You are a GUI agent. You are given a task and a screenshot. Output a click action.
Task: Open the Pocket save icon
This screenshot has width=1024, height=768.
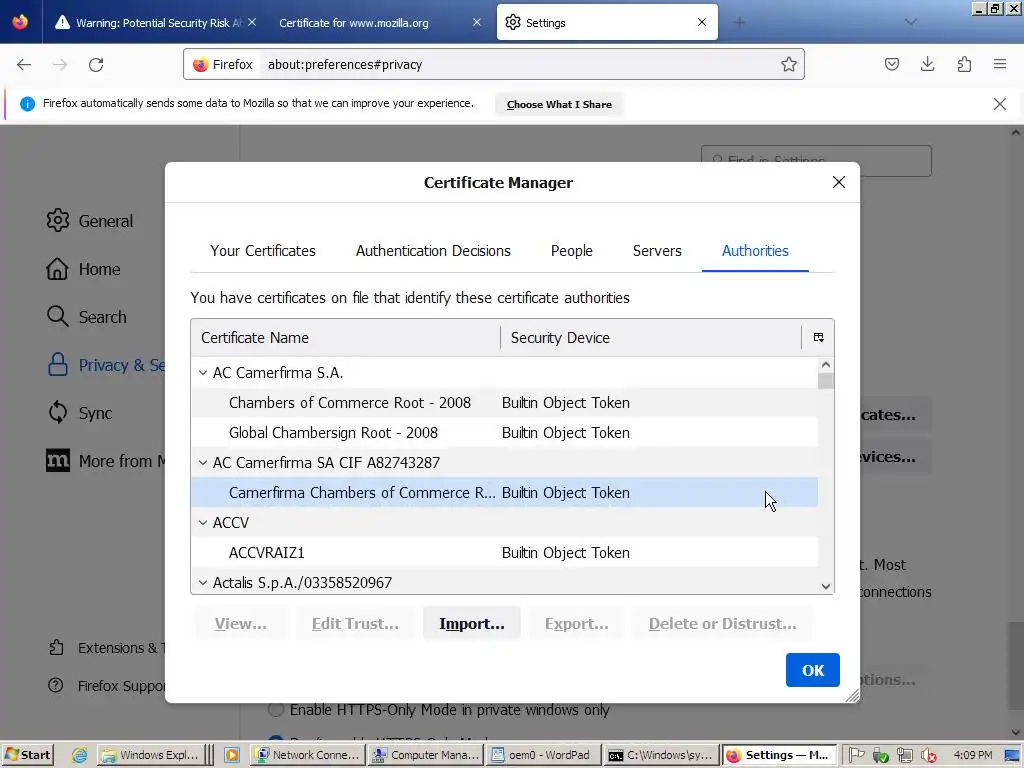click(x=891, y=64)
